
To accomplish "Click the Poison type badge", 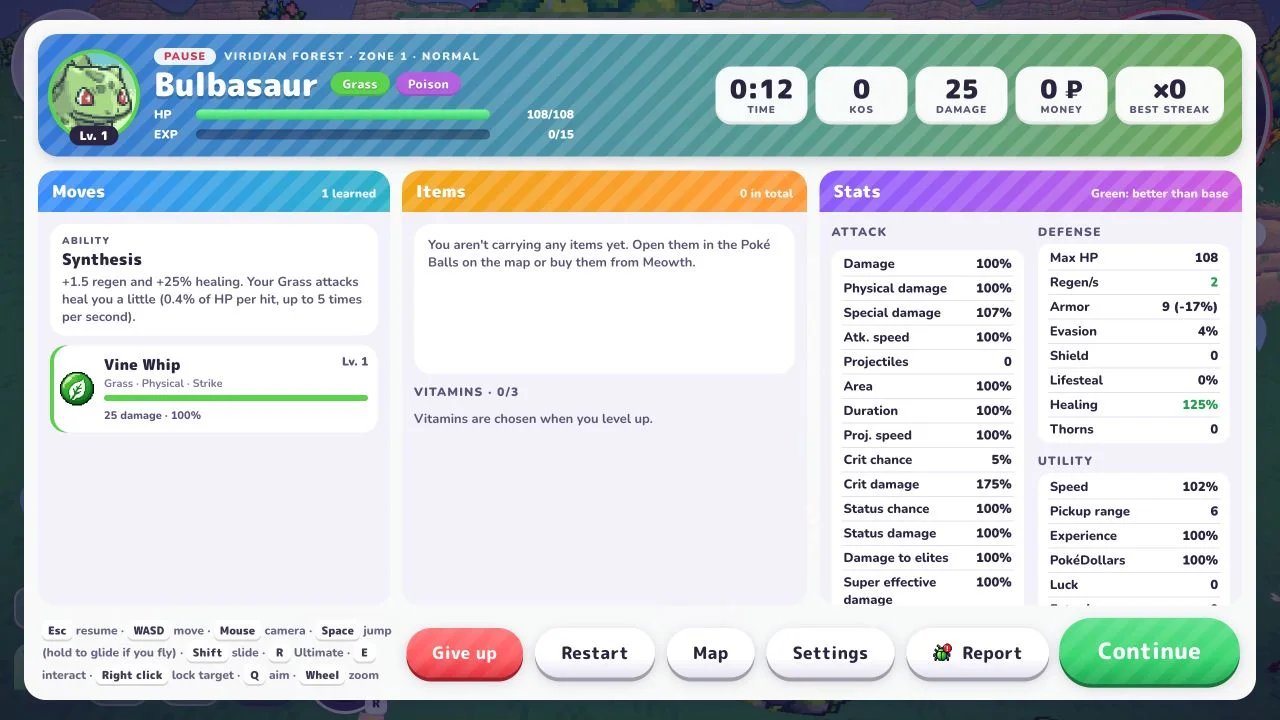I will pos(428,84).
